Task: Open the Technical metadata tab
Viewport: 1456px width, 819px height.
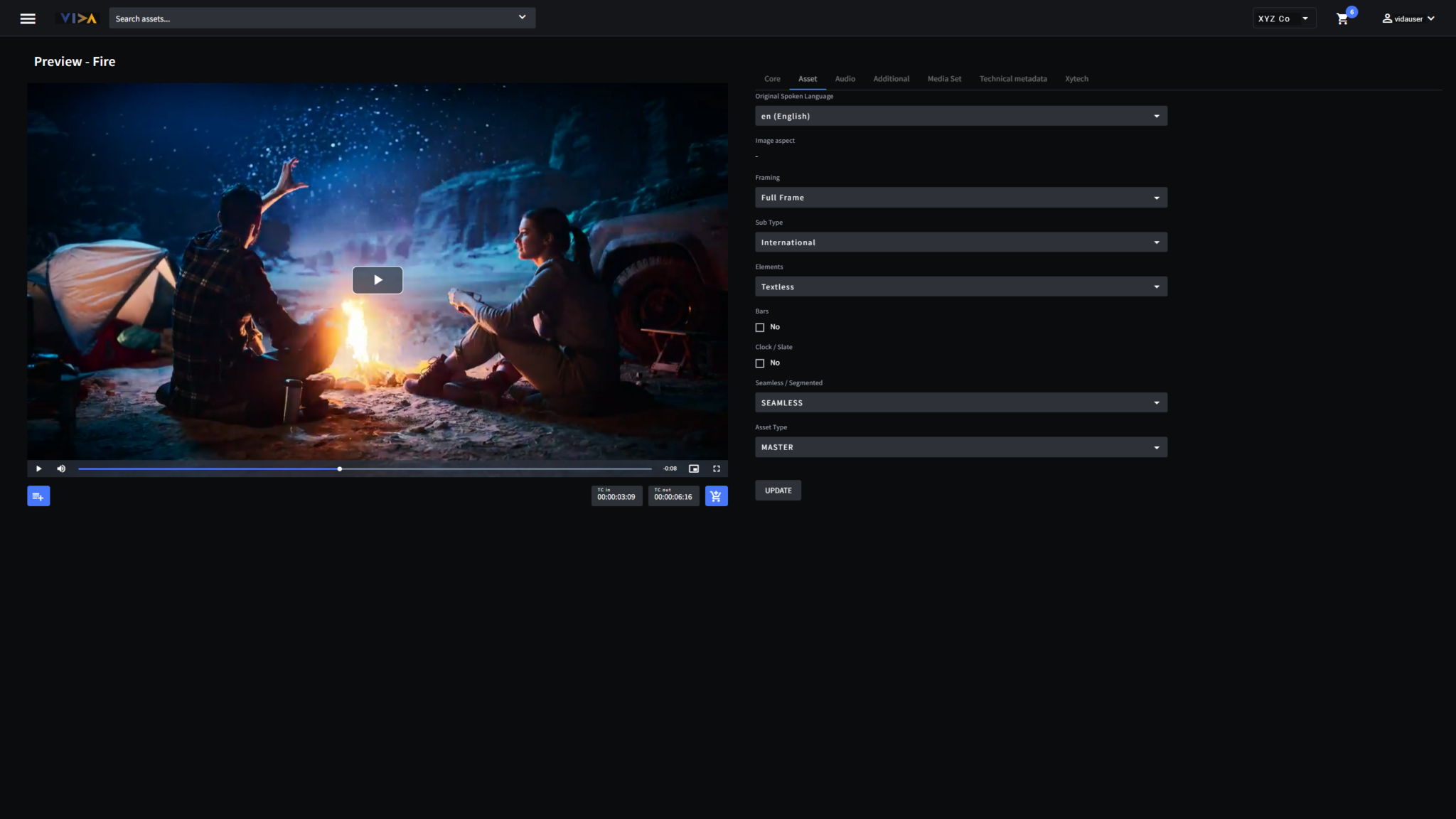Action: tap(1012, 79)
